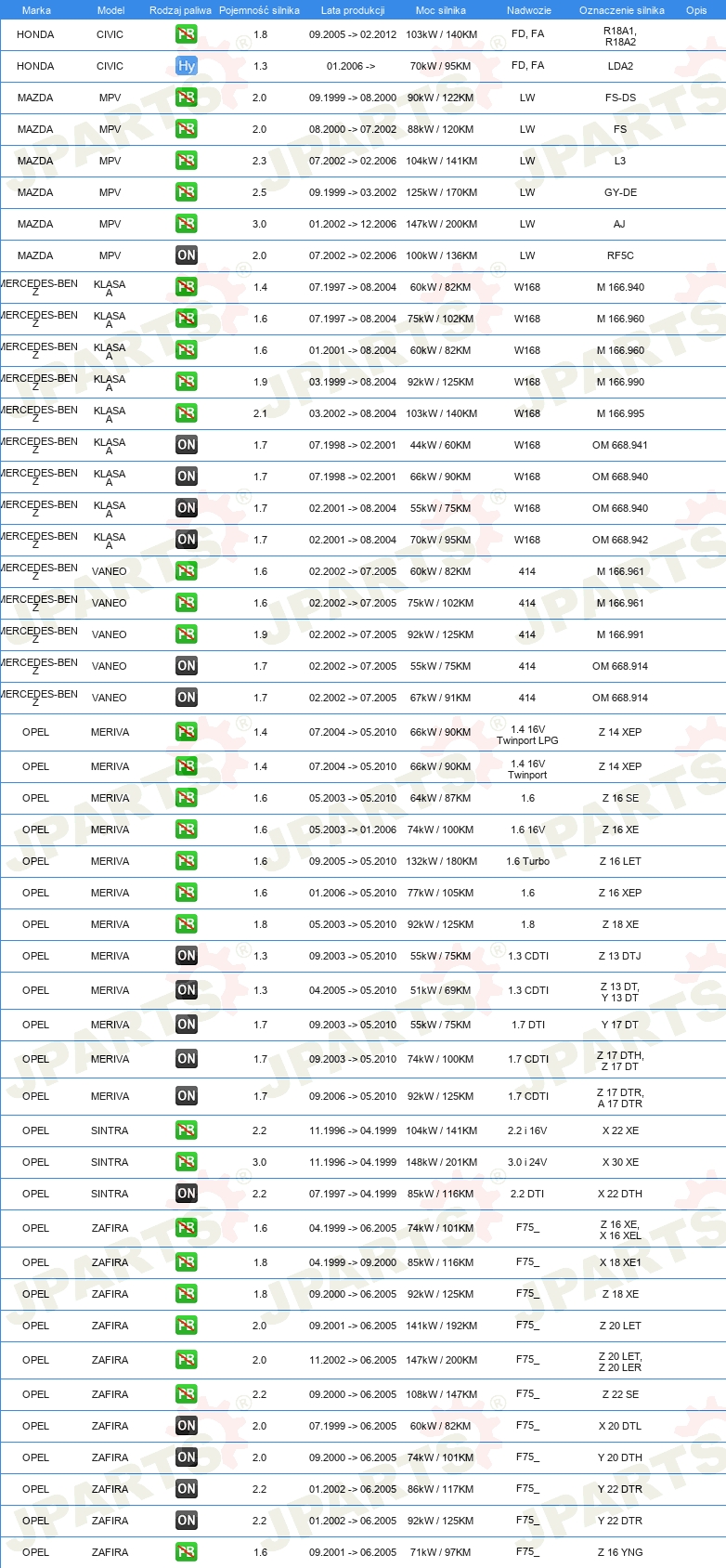Select the '86kW / 117KM' power cell
Image resolution: width=726 pixels, height=1568 pixels.
[441, 1489]
